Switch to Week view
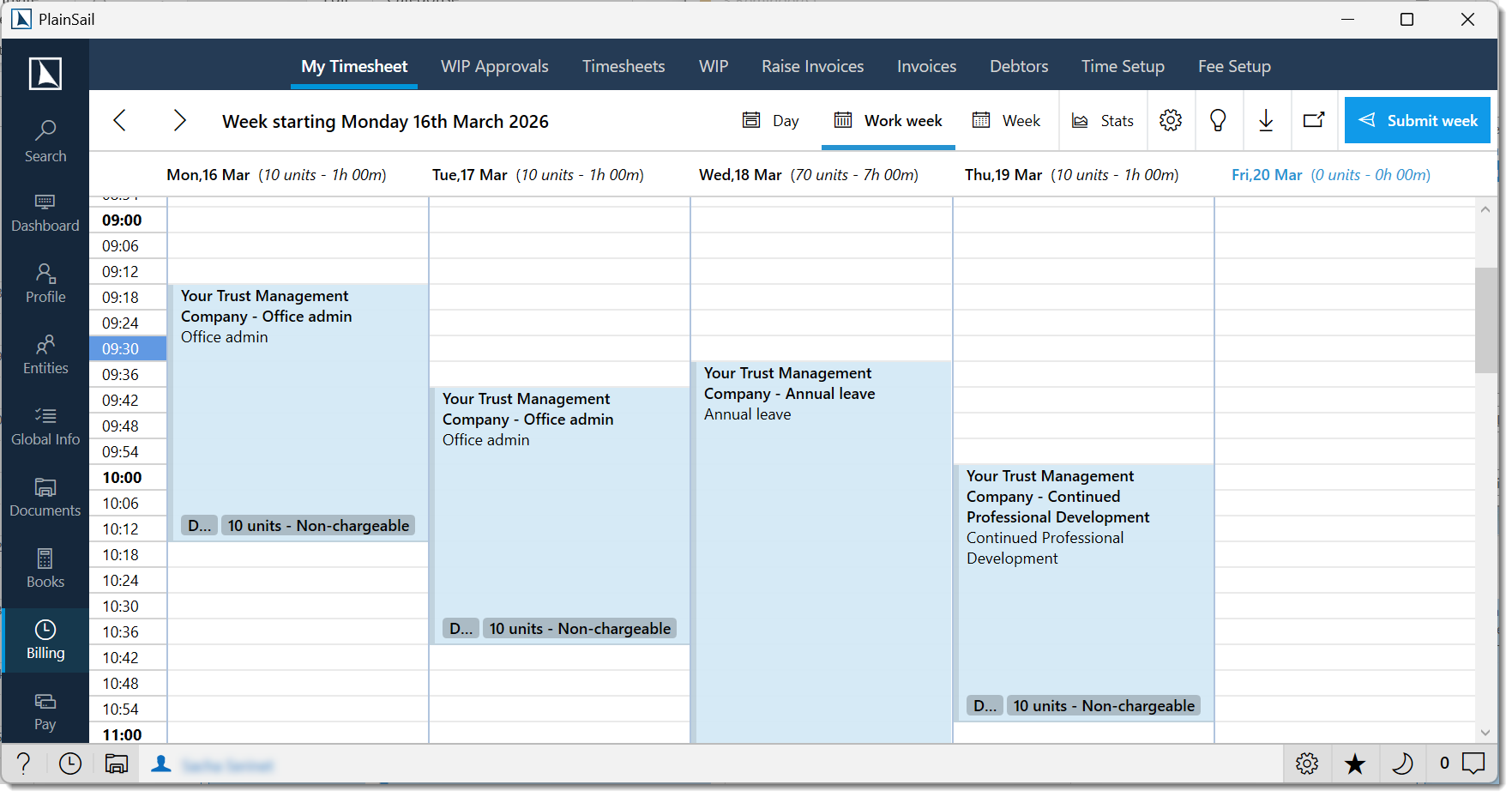The image size is (1512, 797). coord(1007,120)
